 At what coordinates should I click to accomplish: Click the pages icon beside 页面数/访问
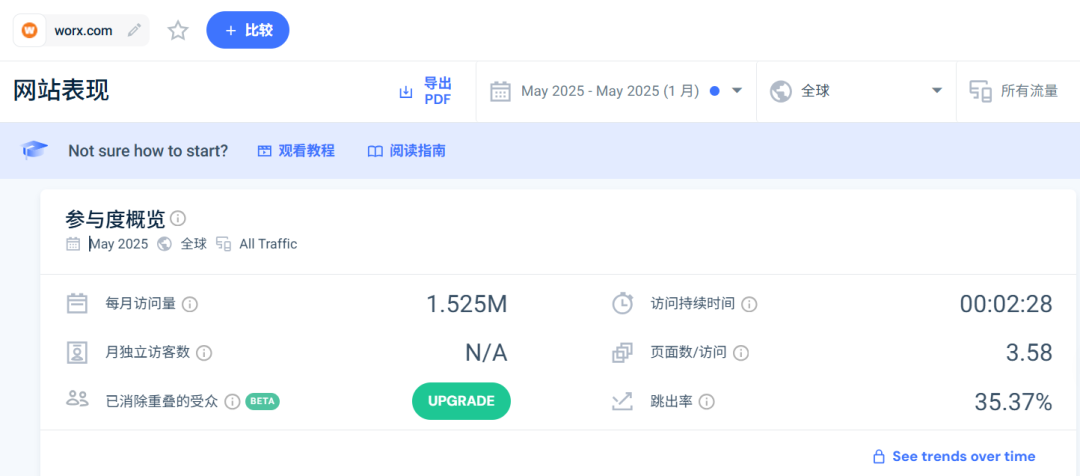point(622,353)
